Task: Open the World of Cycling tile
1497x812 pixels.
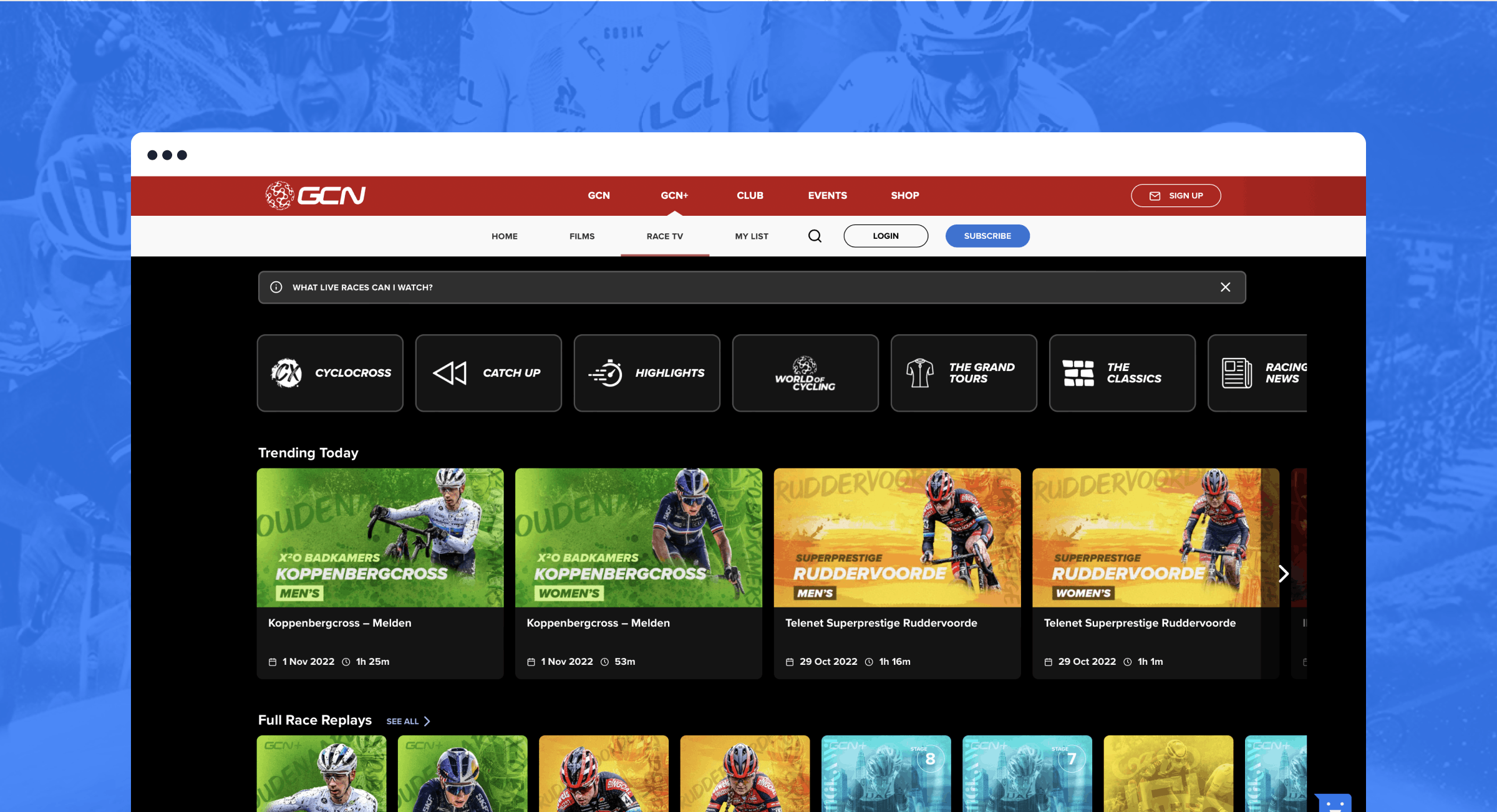Action: (805, 373)
